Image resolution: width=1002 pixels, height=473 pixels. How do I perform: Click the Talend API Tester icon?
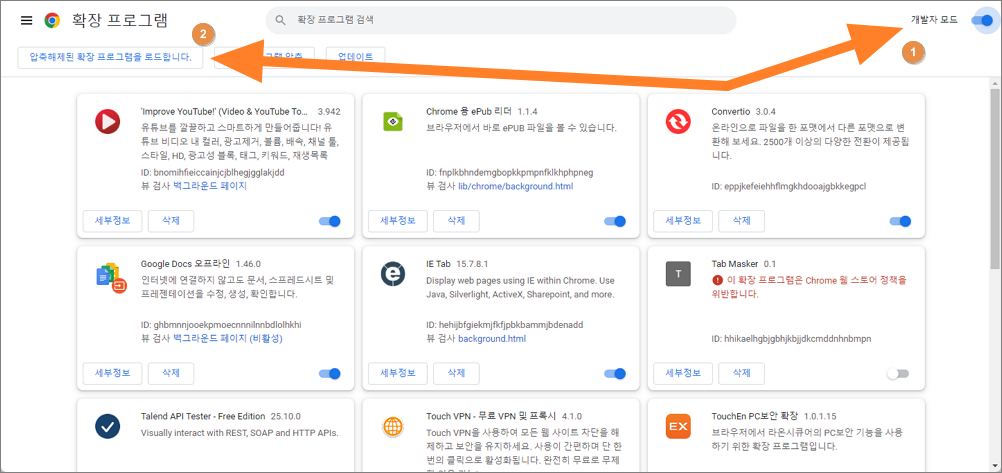(x=107, y=426)
